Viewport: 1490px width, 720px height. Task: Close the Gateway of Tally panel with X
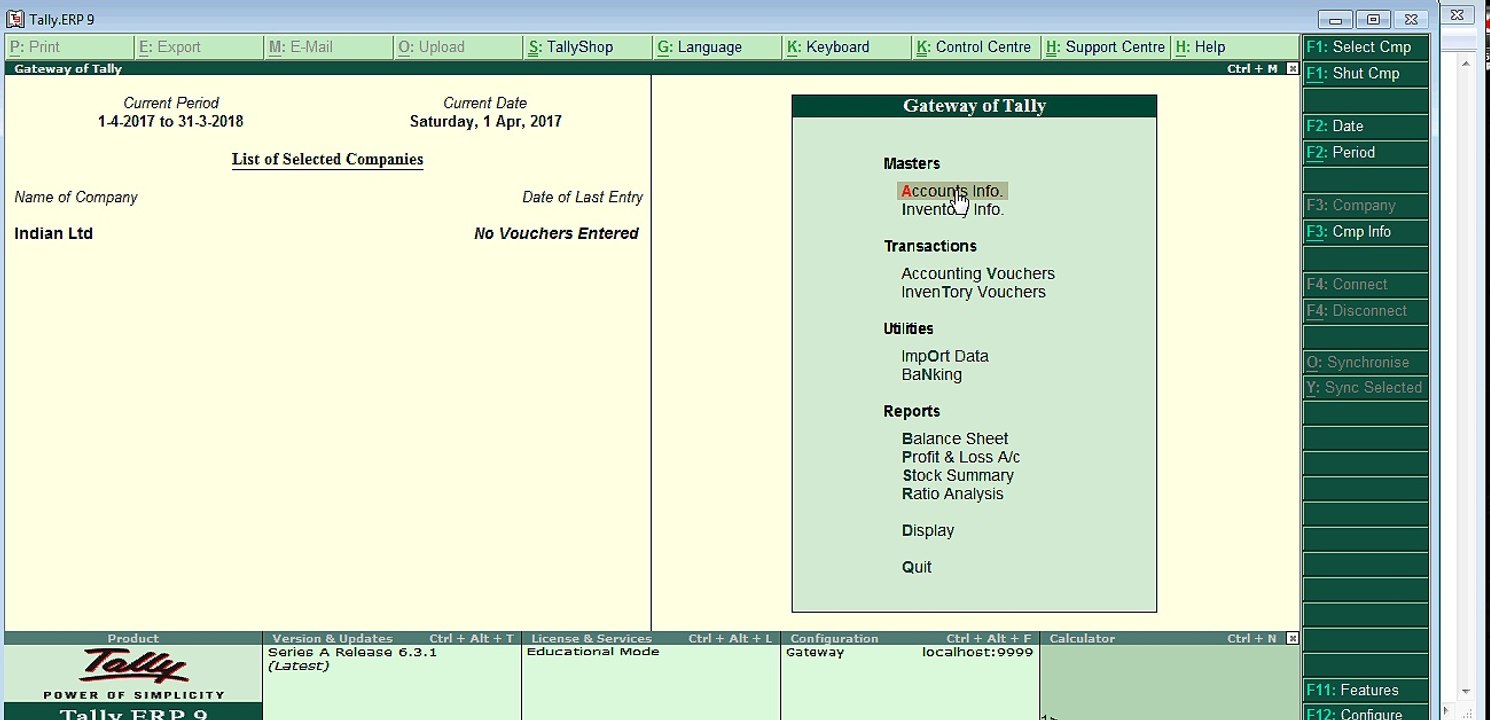pyautogui.click(x=1292, y=69)
